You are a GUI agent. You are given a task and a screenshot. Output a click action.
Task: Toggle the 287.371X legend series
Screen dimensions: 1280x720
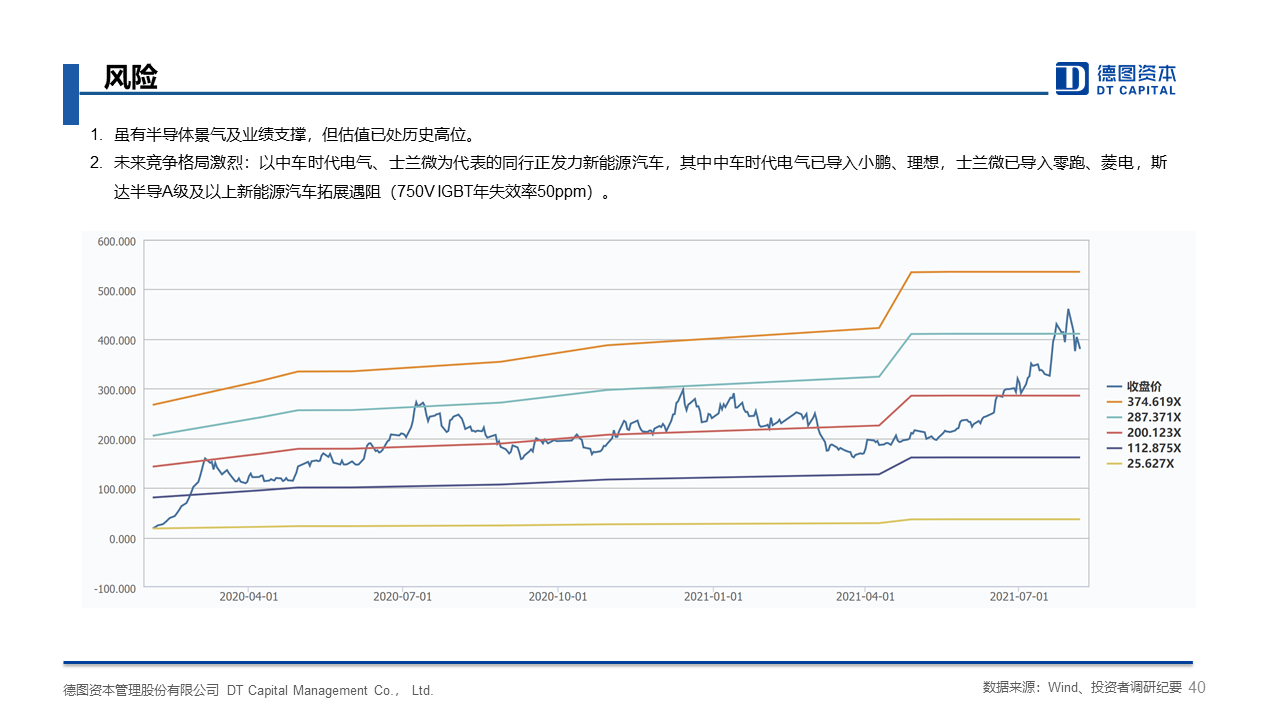click(x=1143, y=417)
